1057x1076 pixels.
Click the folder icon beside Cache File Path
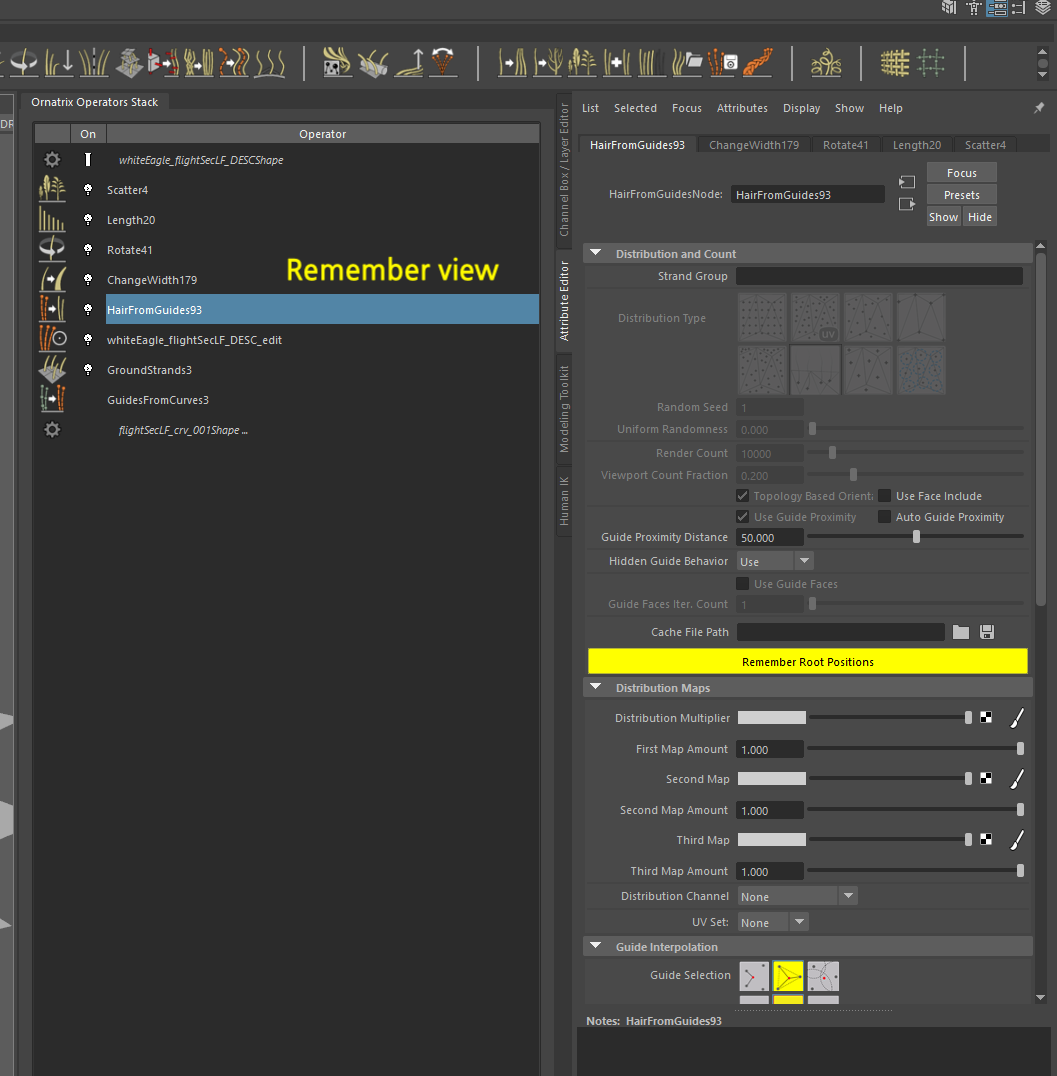click(x=961, y=632)
